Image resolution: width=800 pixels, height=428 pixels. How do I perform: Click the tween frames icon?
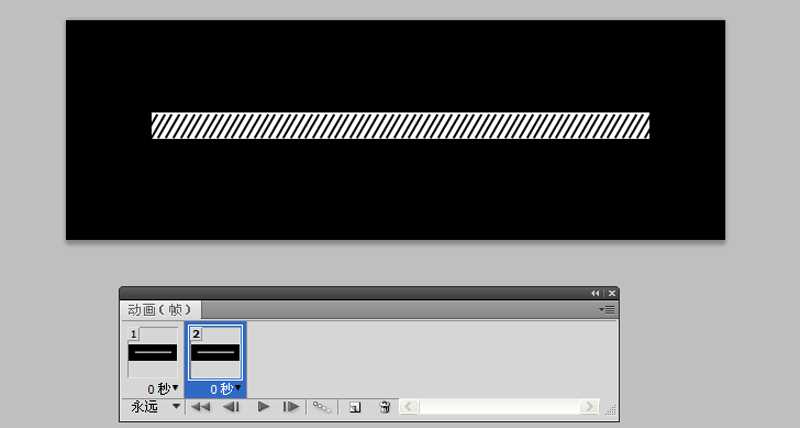click(322, 407)
